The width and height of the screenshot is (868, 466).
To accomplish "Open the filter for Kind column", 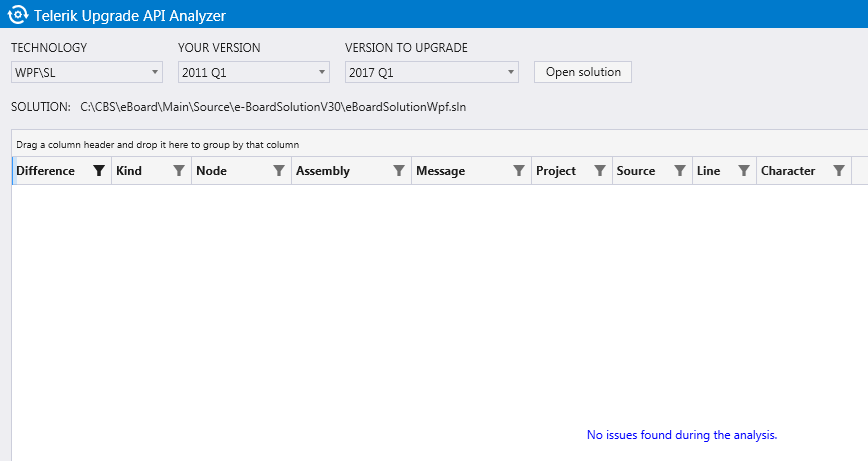I will tap(179, 171).
